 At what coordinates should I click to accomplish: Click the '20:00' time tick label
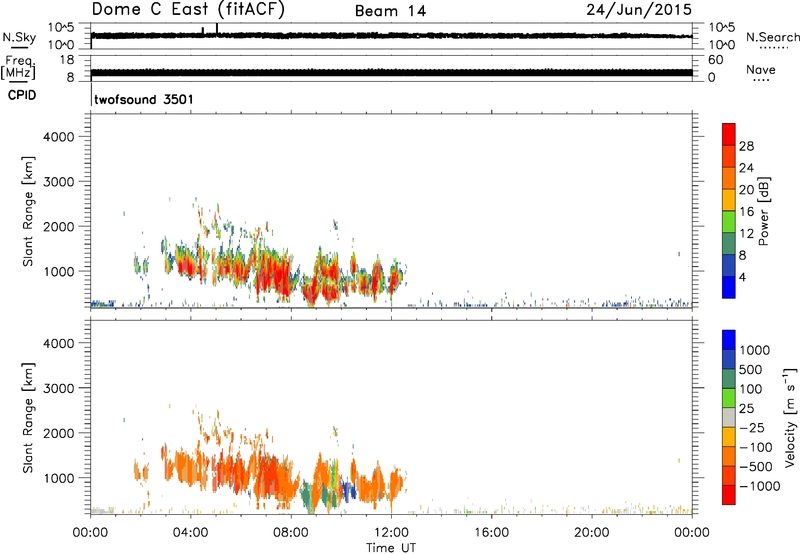point(591,533)
